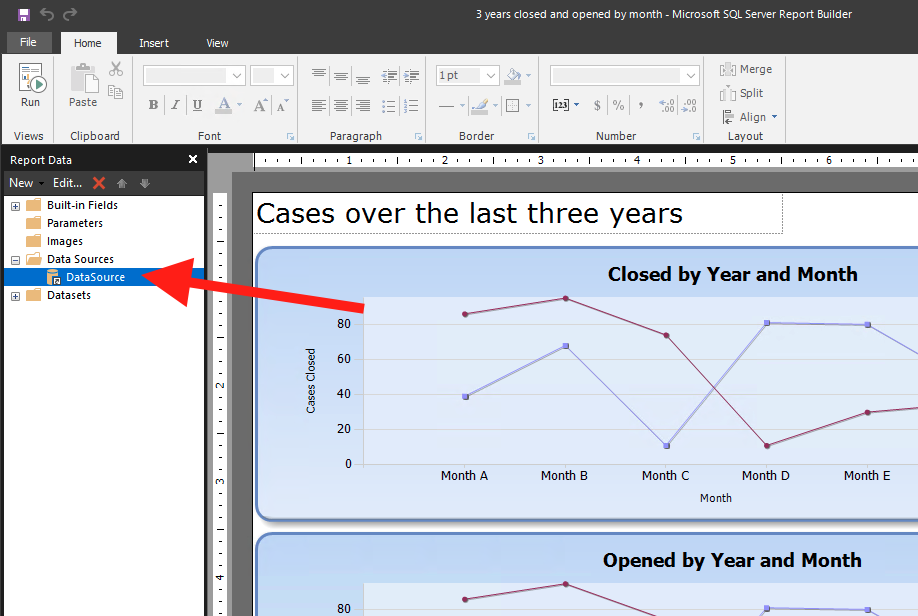Open the border width 1 pt dropdown
The height and width of the screenshot is (616, 918).
[x=490, y=76]
